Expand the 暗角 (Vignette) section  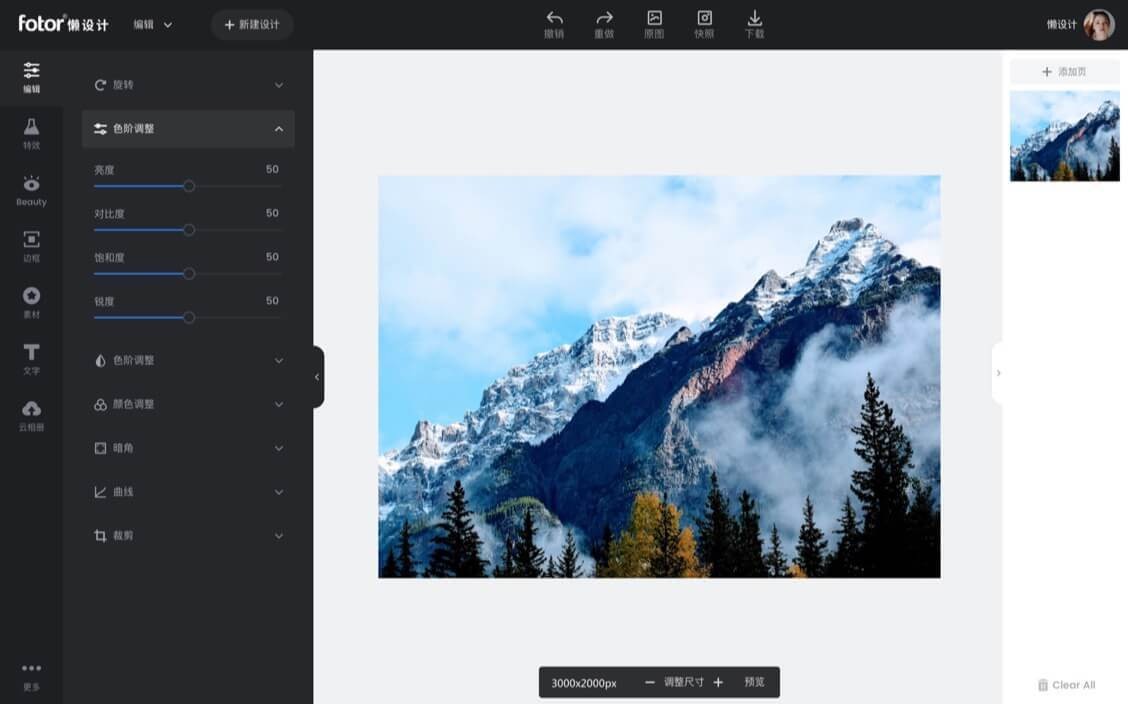(x=187, y=448)
